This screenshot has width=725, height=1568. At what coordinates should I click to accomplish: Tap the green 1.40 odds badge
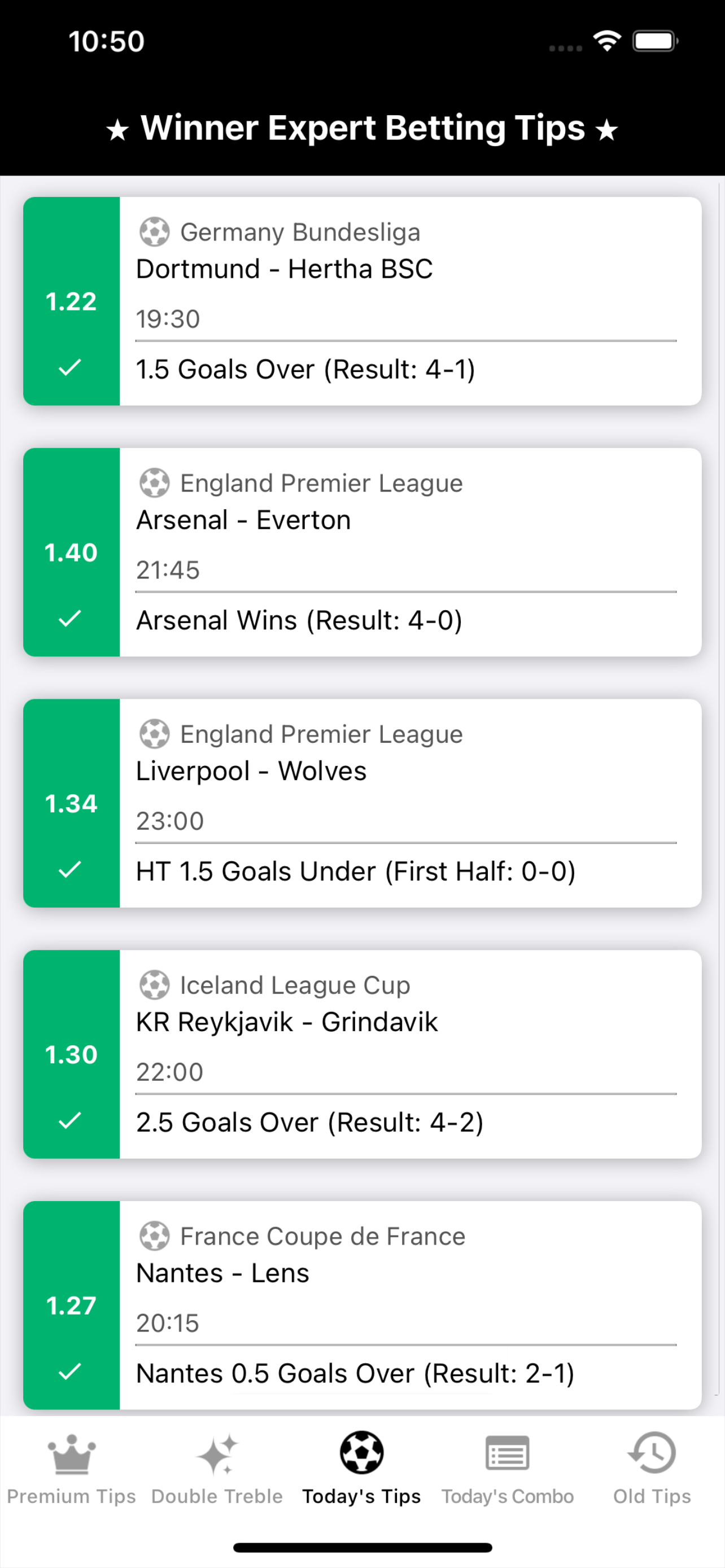71,553
